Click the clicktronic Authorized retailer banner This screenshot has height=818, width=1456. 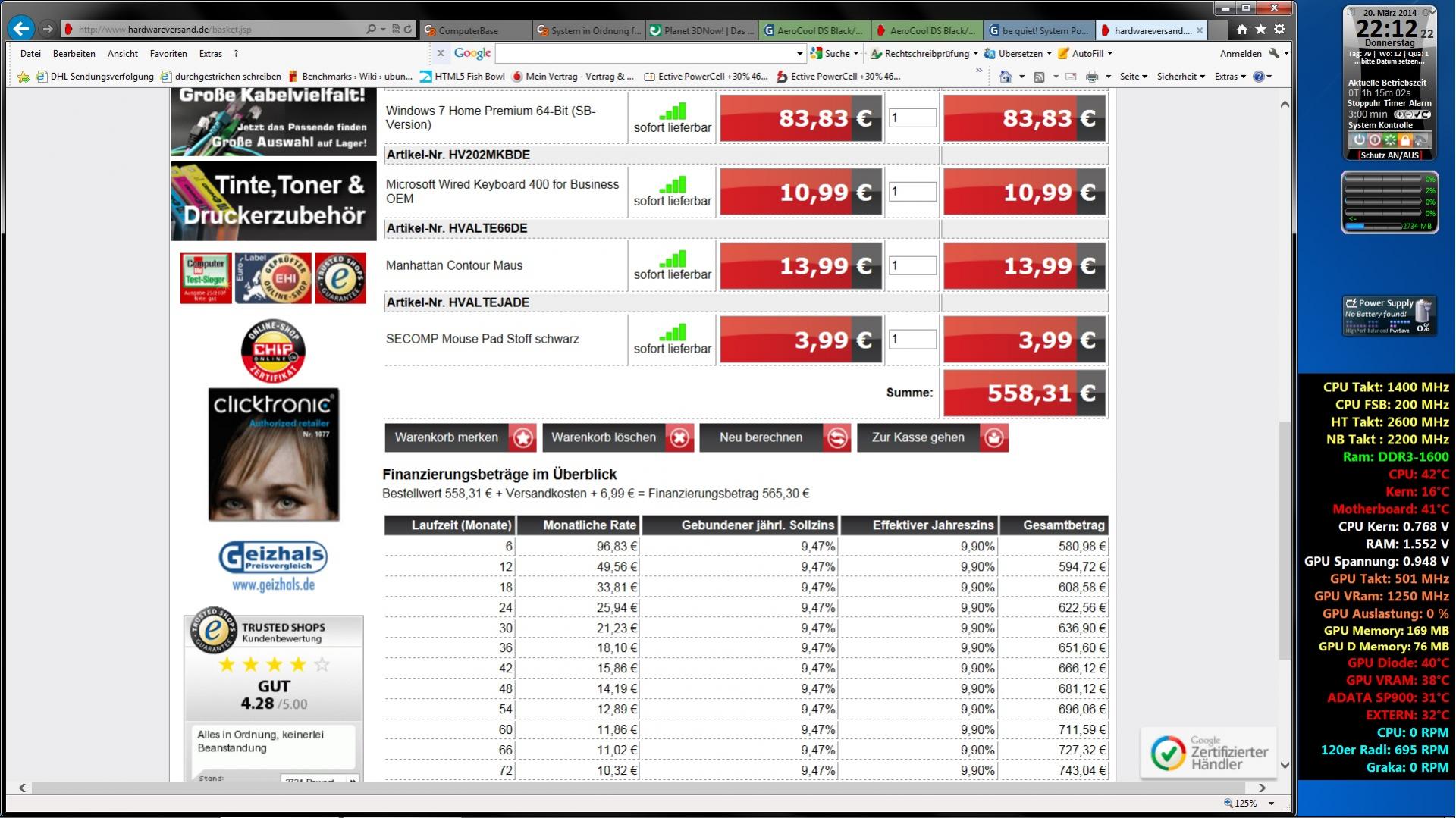[274, 454]
